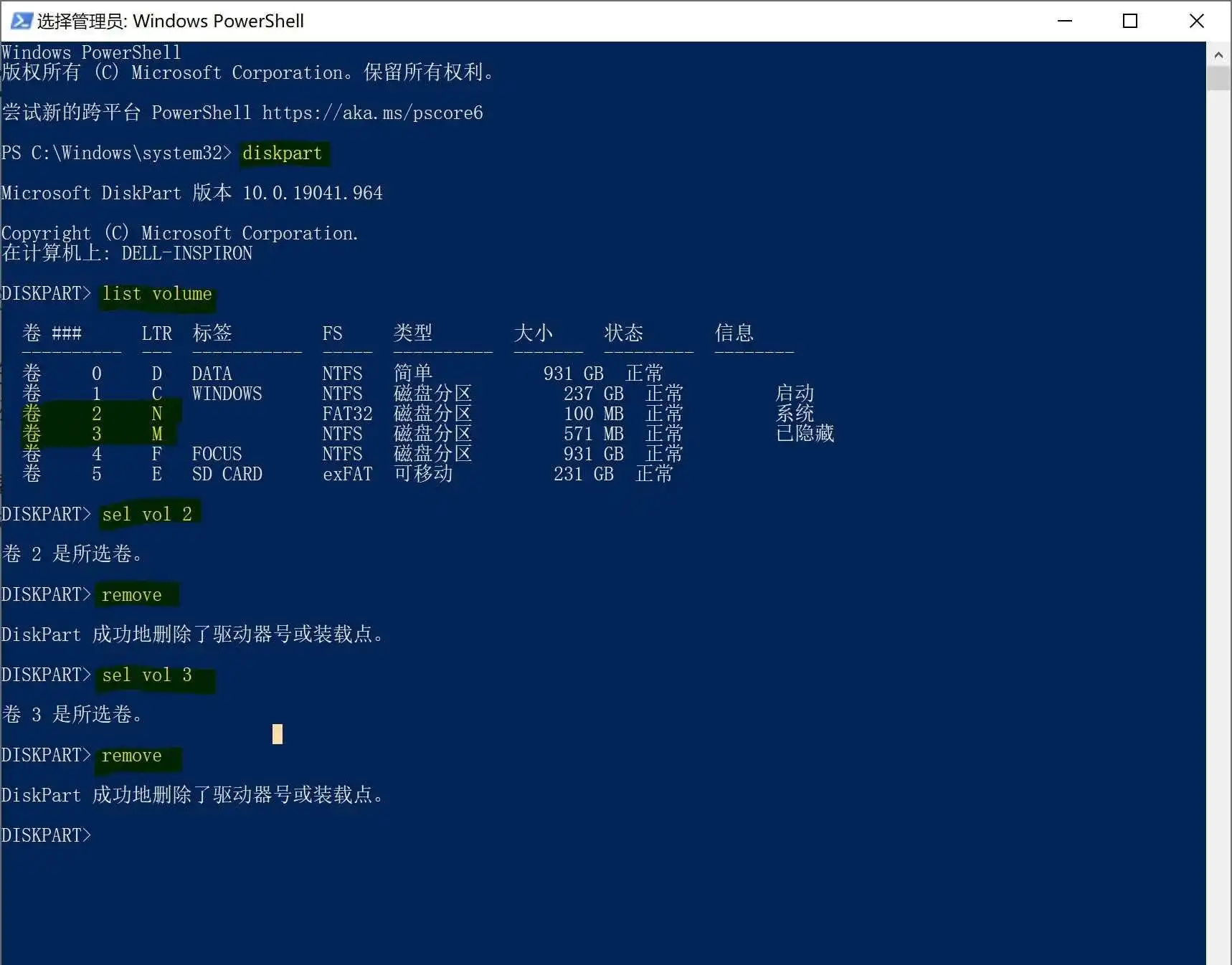The image size is (1232, 965).
Task: Click the '简单' type entry
Action: click(x=413, y=374)
